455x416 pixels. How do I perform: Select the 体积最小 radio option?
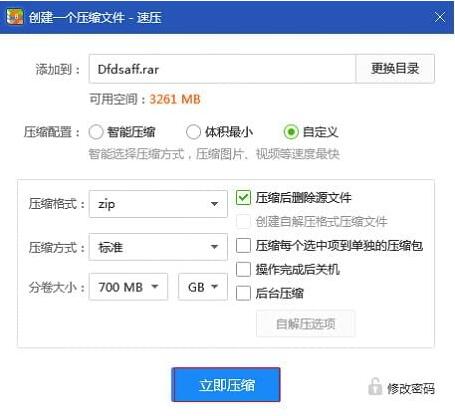(193, 132)
